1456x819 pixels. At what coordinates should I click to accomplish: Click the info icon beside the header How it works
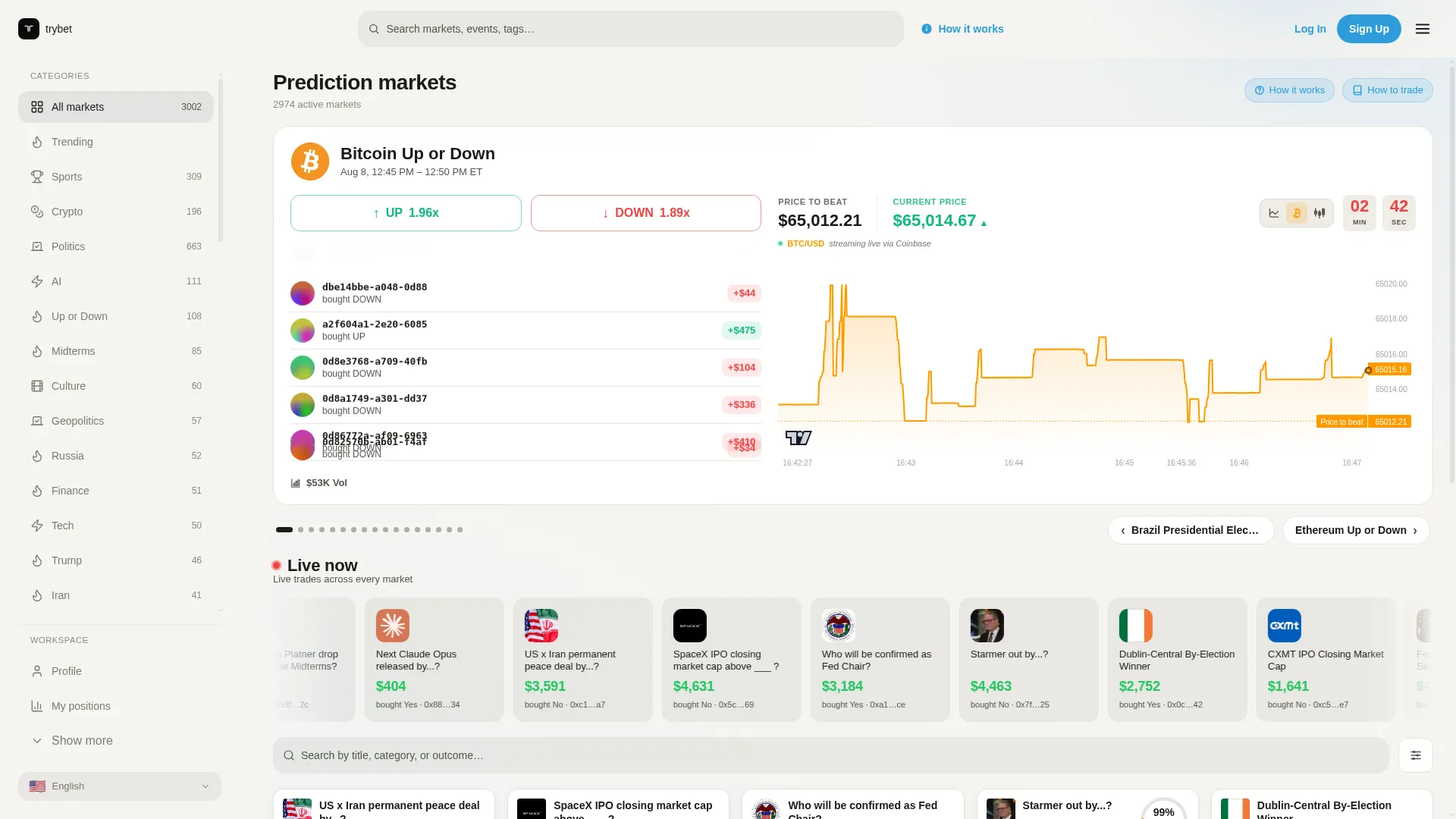[927, 29]
